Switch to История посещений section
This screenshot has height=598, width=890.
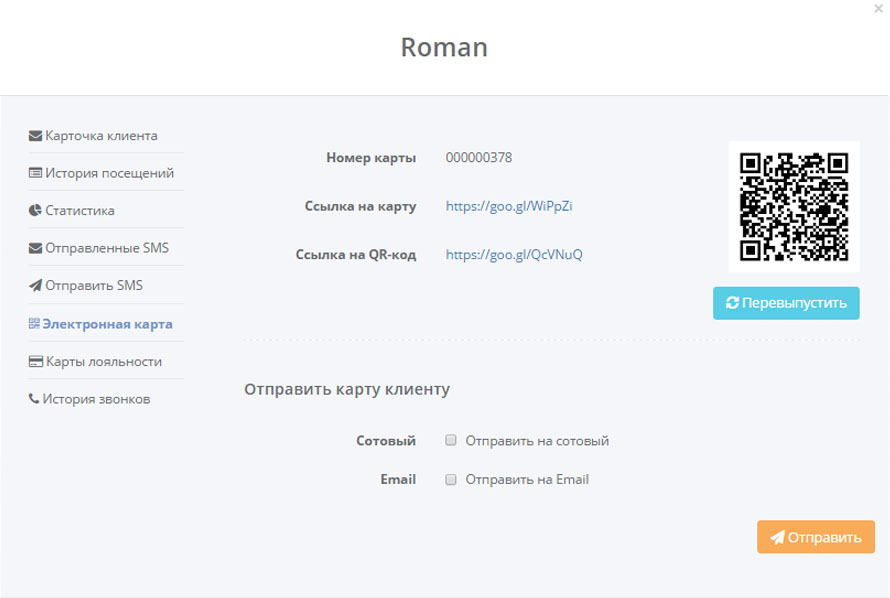[109, 173]
